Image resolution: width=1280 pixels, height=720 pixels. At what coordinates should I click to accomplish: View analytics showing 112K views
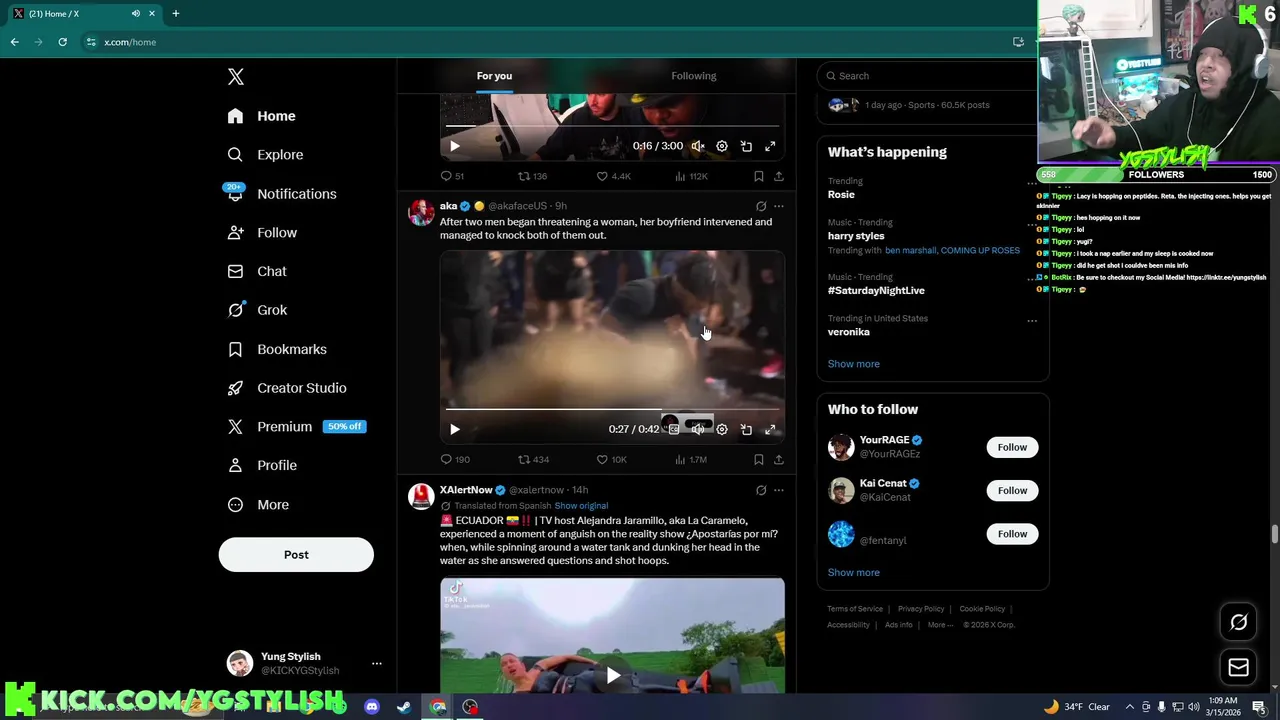[691, 176]
